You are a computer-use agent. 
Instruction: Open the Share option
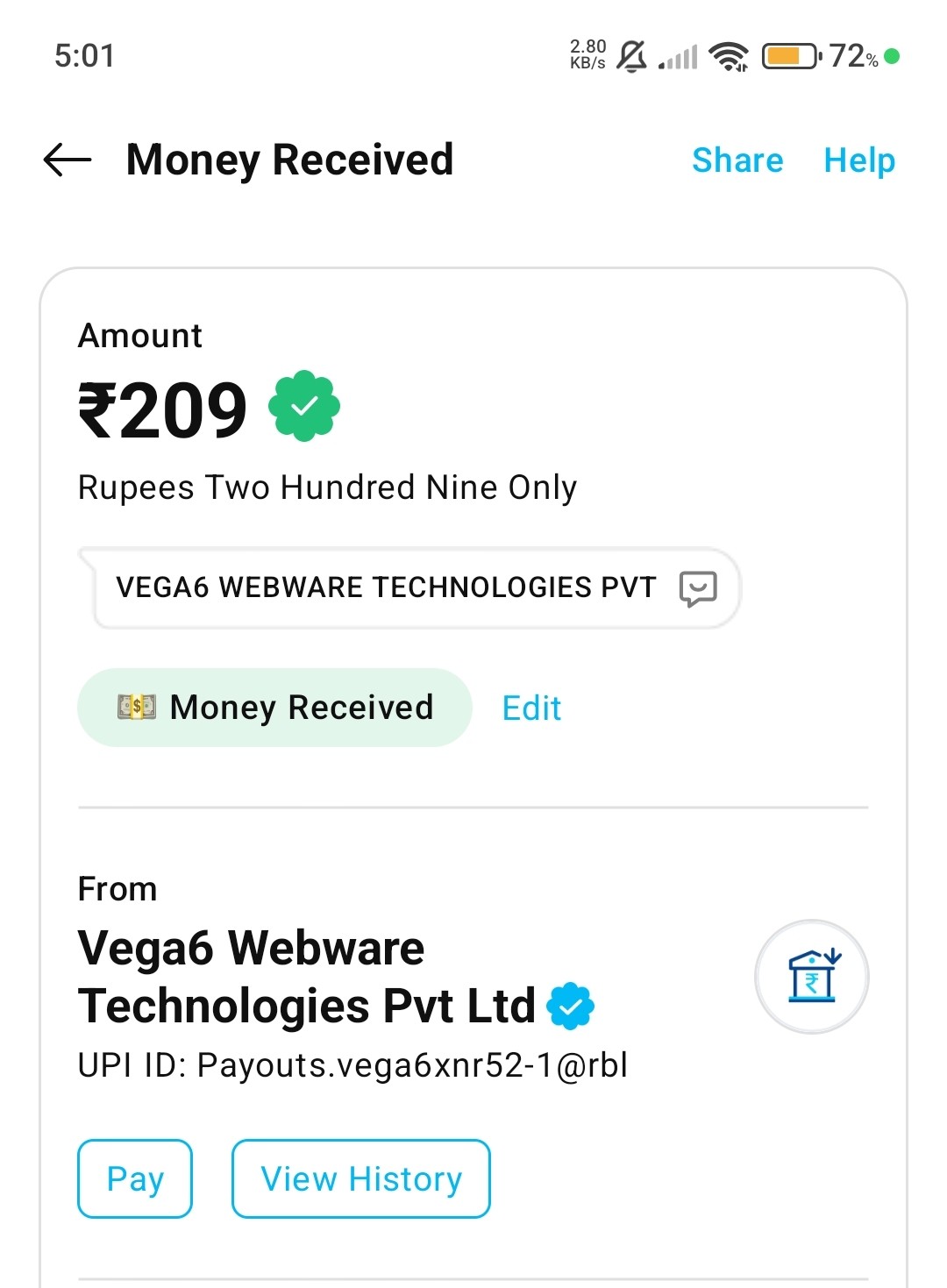(737, 160)
